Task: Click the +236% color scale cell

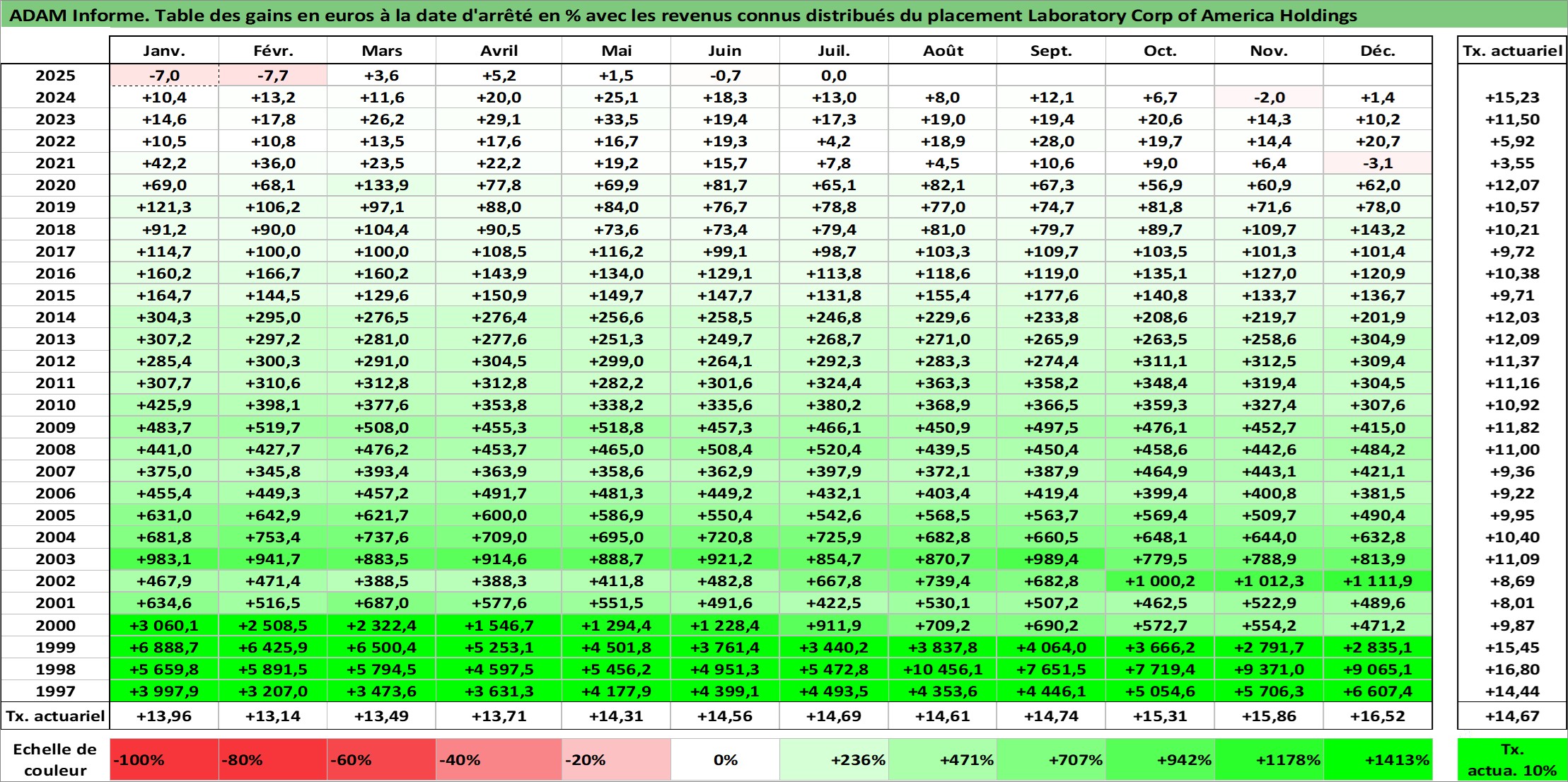Action: (834, 760)
